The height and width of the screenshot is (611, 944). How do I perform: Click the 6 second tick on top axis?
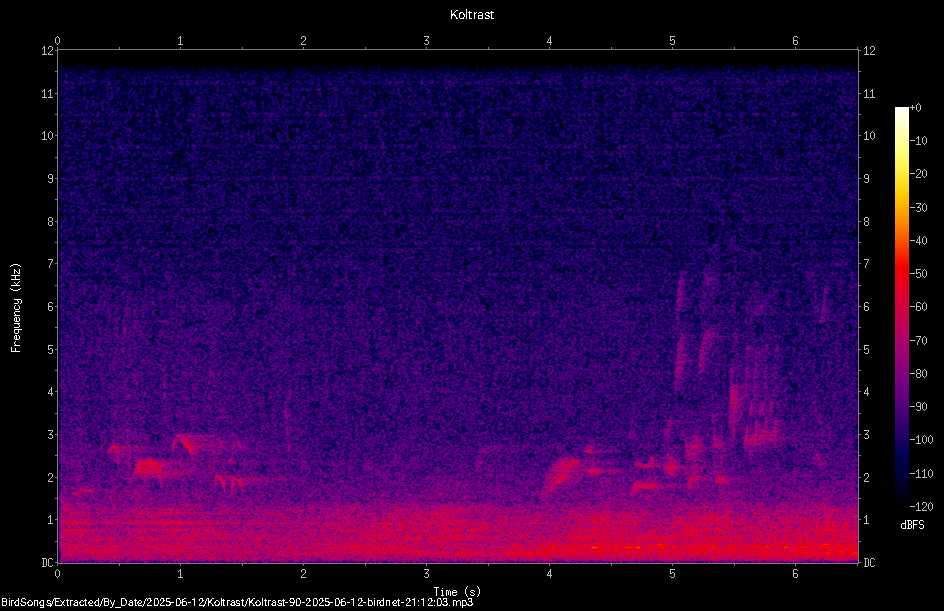click(795, 41)
